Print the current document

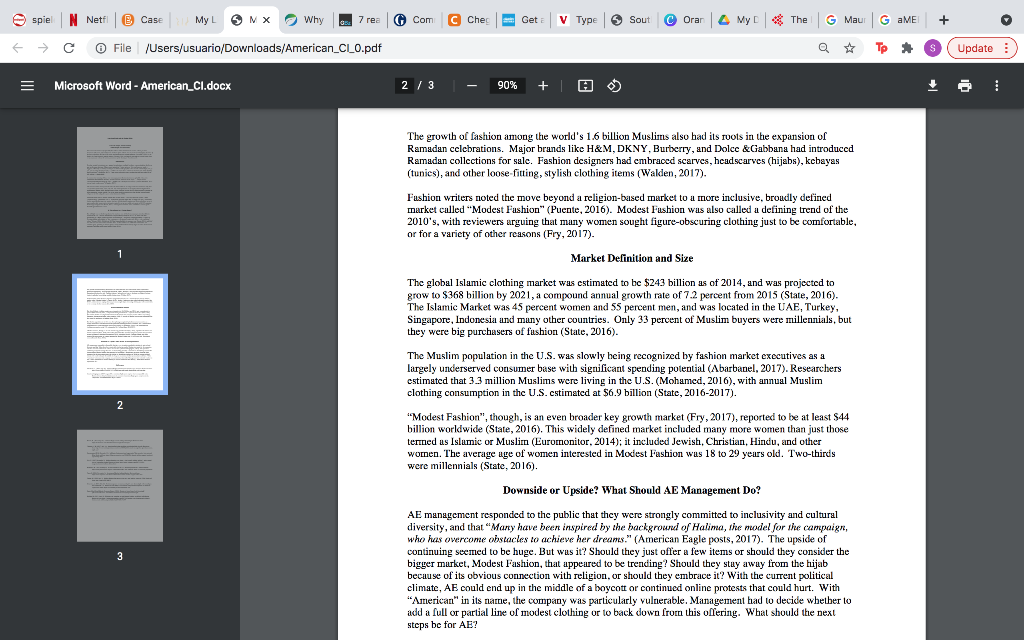click(964, 86)
